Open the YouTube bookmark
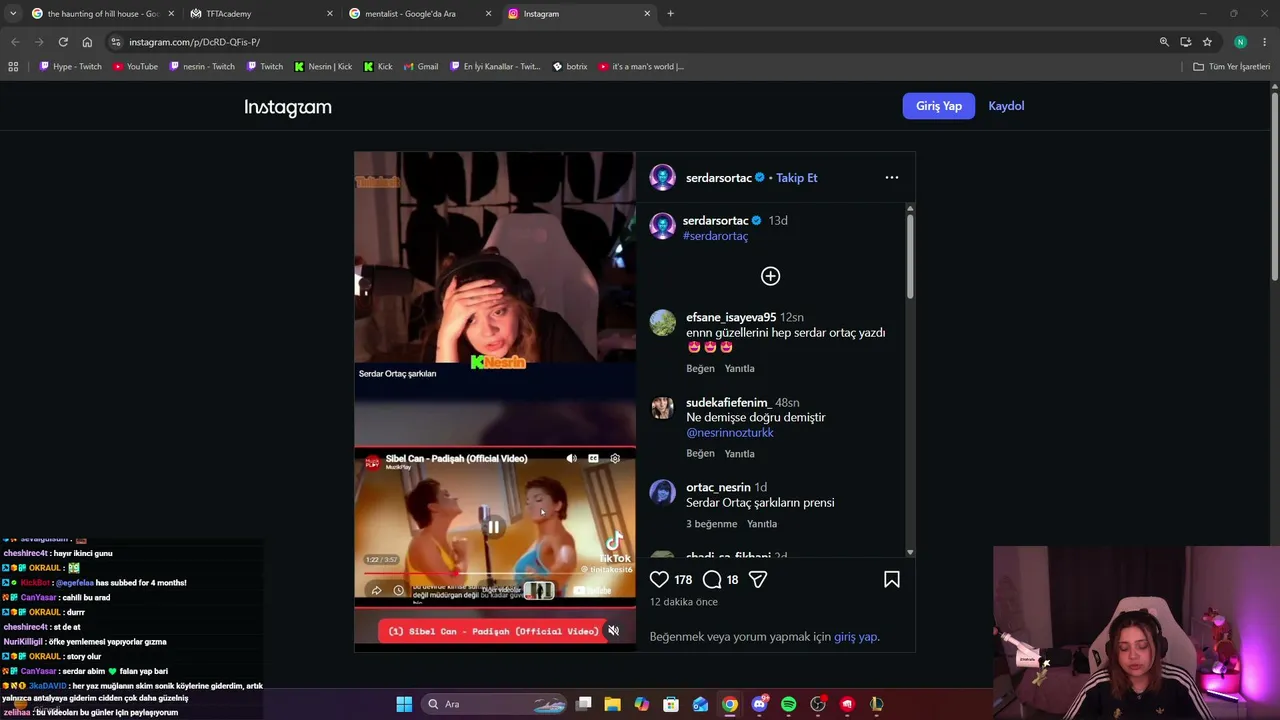 click(135, 67)
